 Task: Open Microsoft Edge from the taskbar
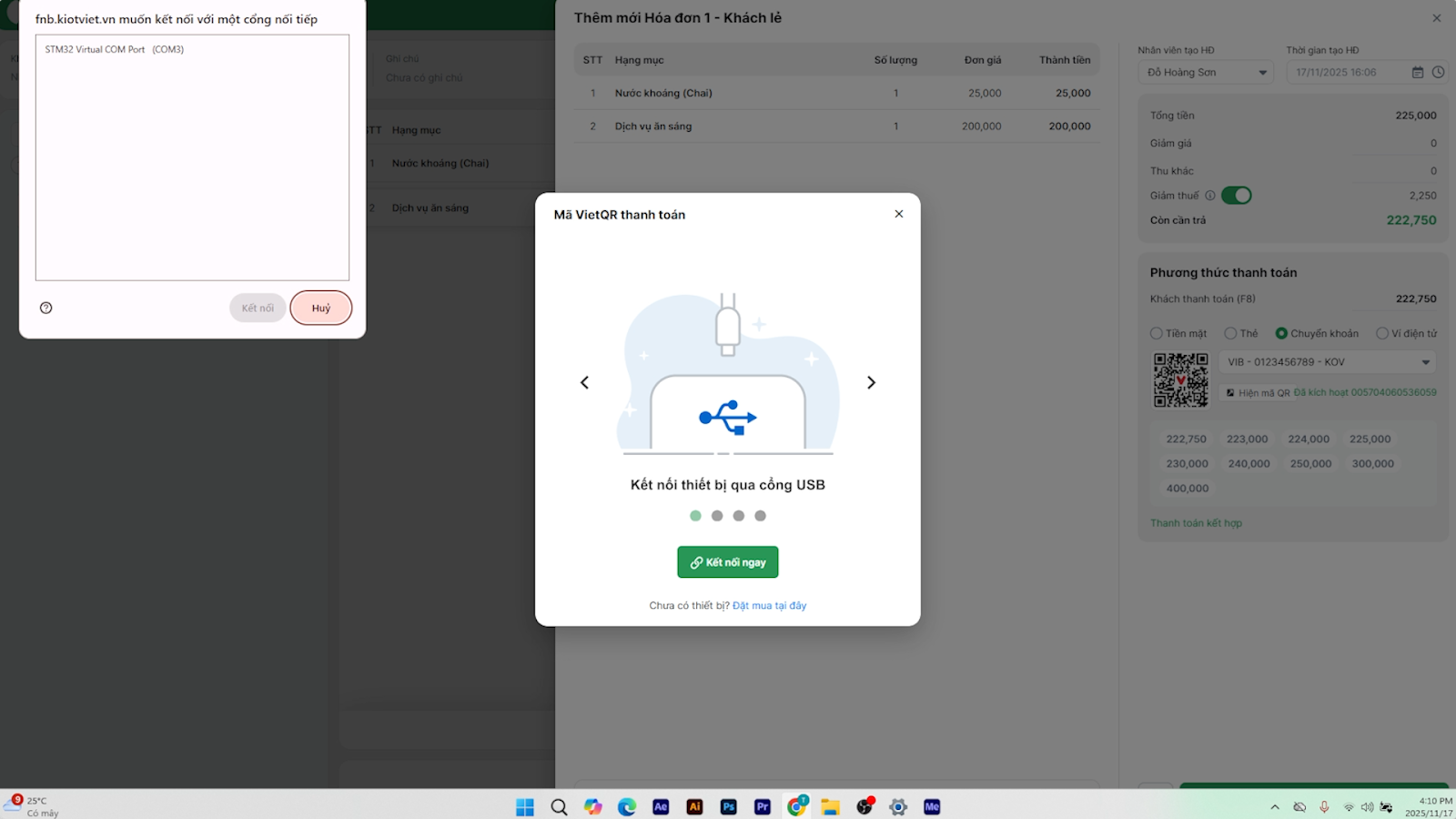click(x=627, y=807)
